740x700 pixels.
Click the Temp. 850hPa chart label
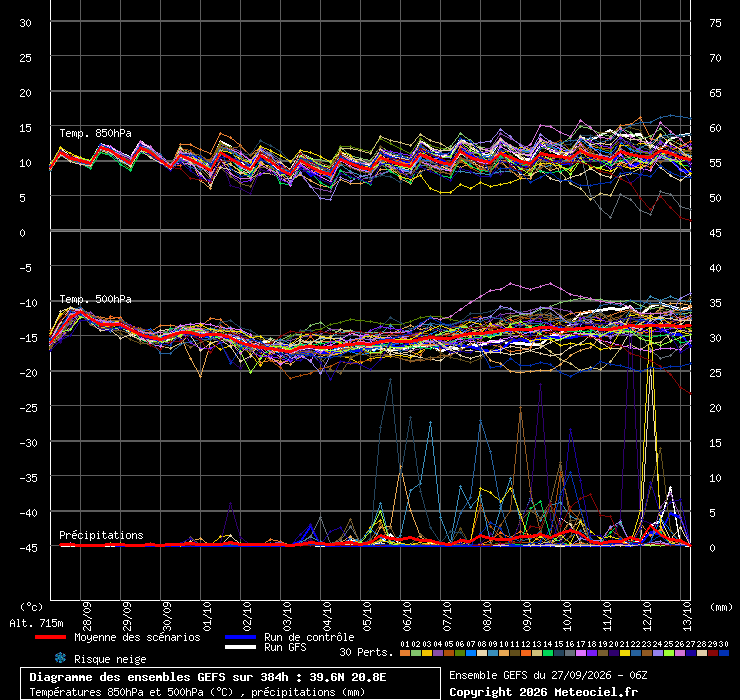coord(95,133)
